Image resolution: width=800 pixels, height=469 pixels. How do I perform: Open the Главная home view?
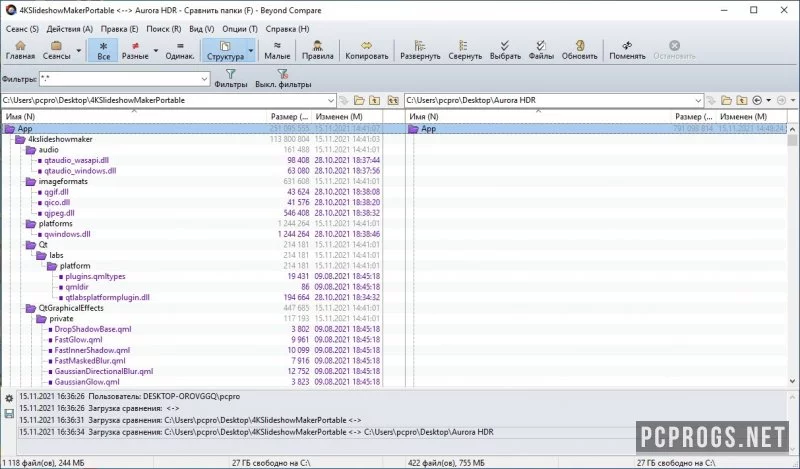point(20,50)
